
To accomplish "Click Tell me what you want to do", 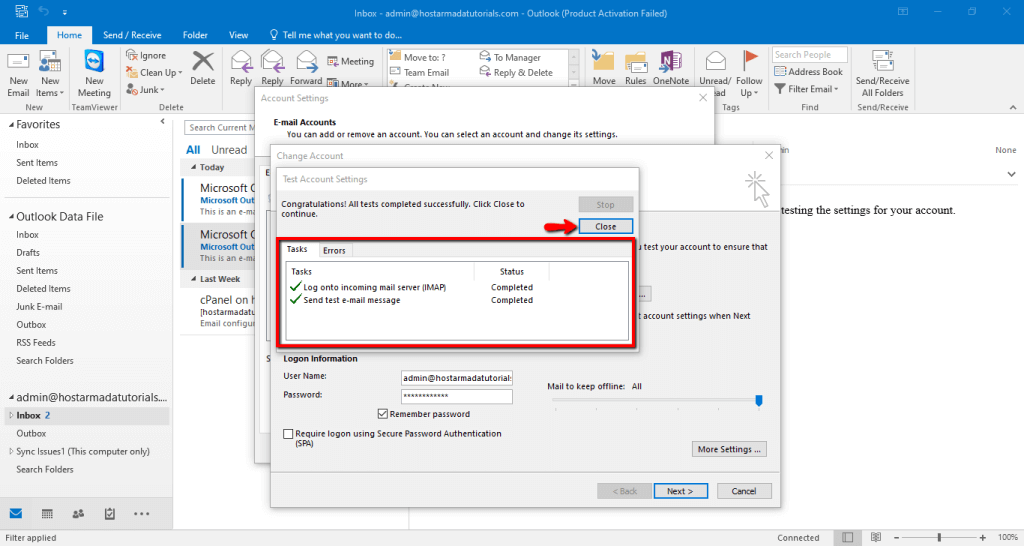I will coord(335,35).
